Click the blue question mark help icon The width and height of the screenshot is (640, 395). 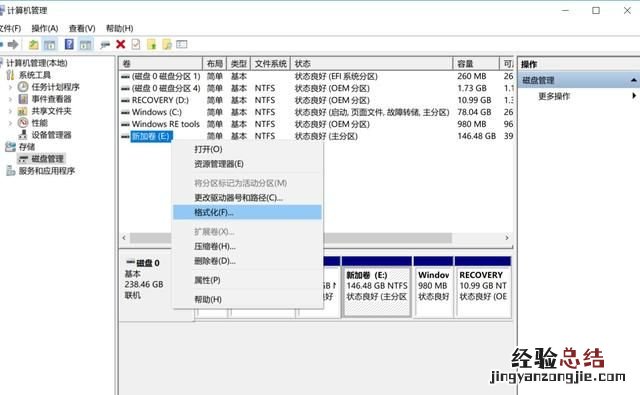coord(69,44)
